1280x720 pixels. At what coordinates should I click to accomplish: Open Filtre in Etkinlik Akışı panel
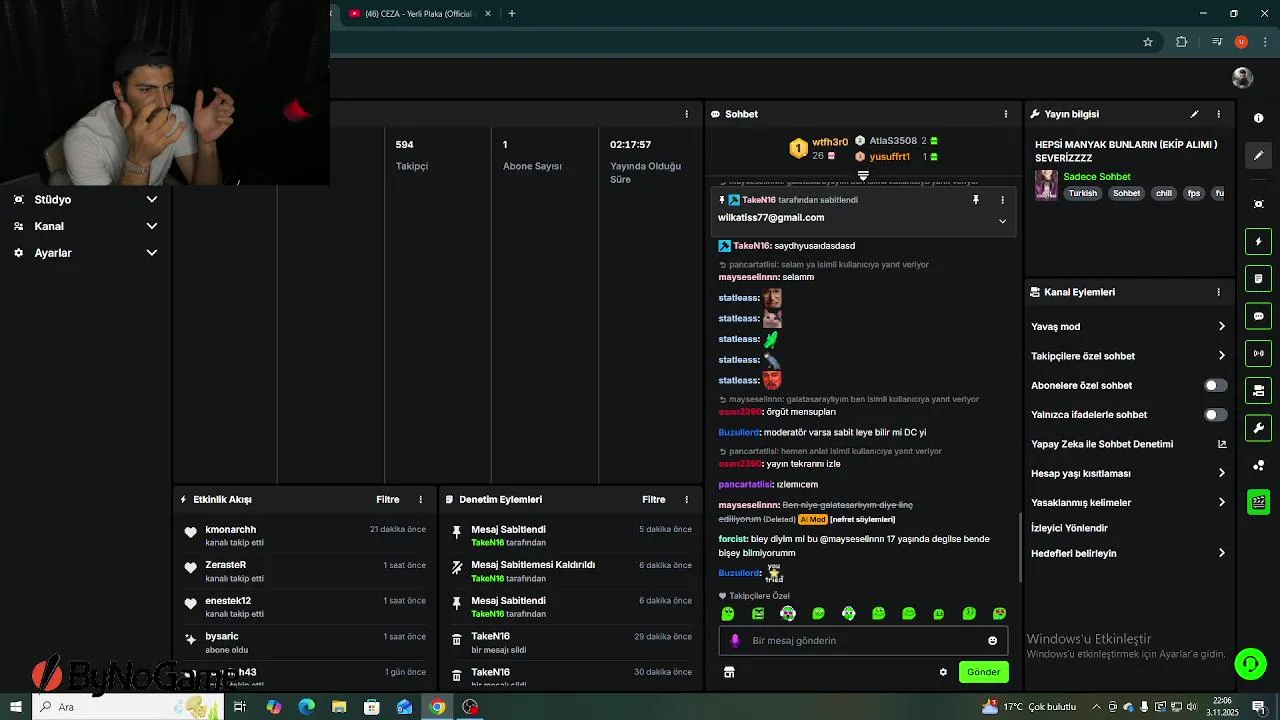coord(388,499)
